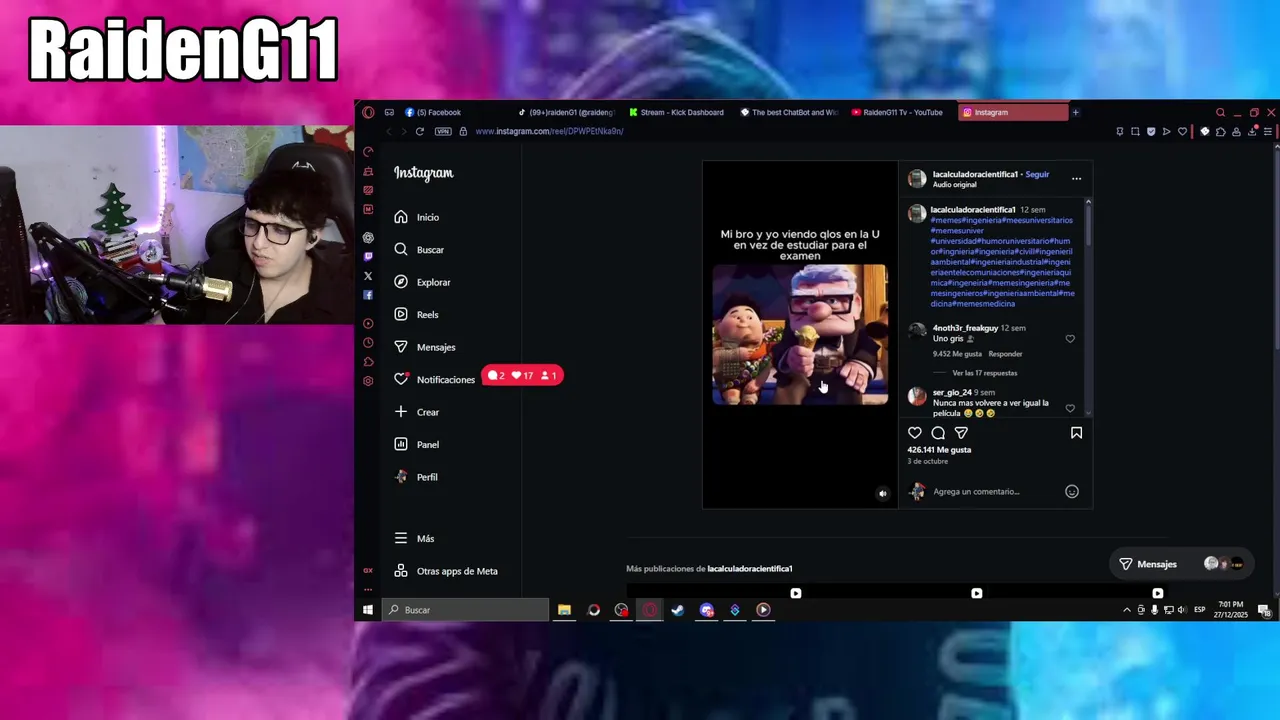Click 426.141 Me gusta likes count

click(x=939, y=450)
